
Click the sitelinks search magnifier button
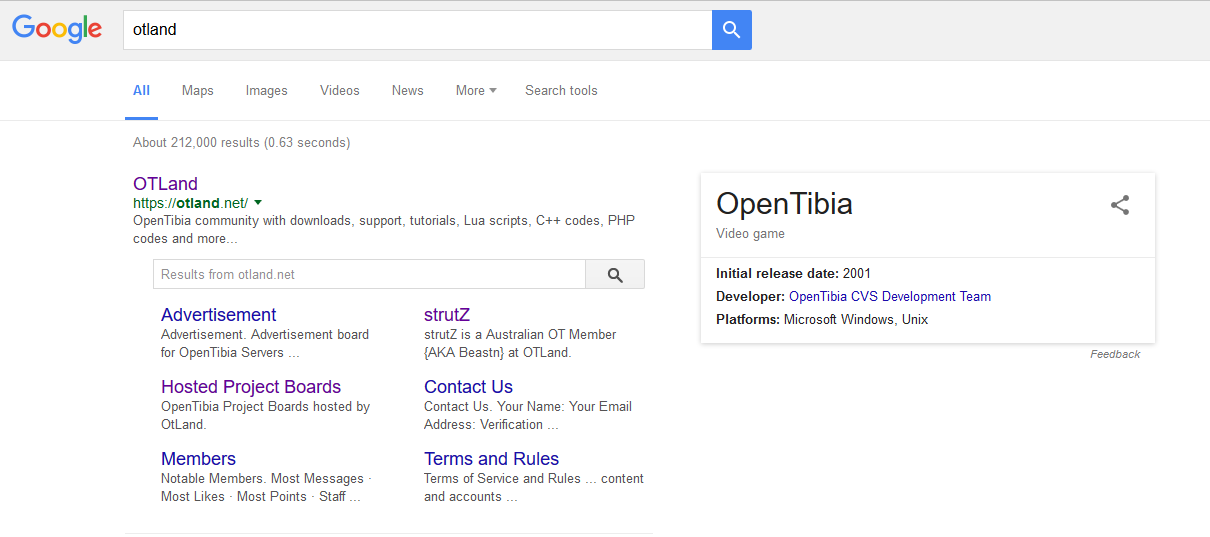pos(615,274)
